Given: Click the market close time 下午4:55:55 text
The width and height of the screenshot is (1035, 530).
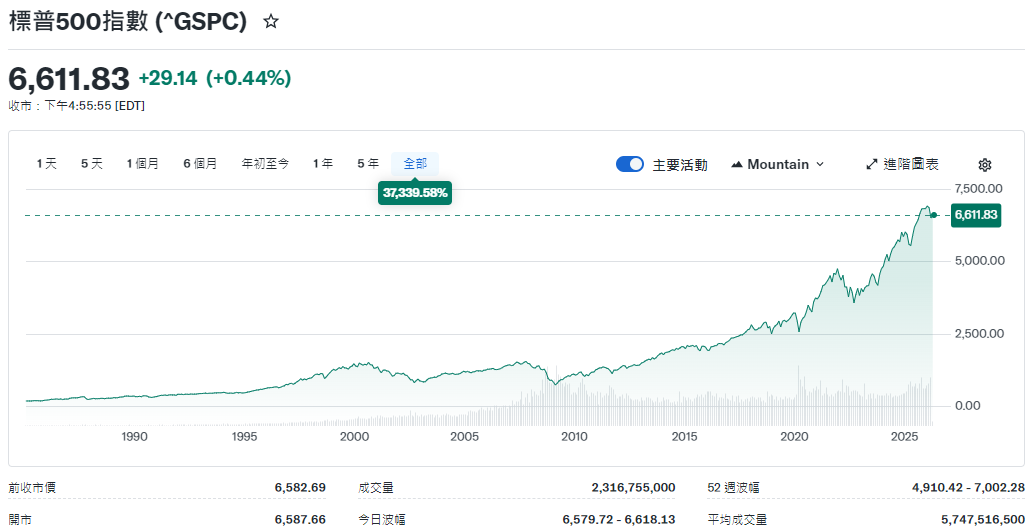Looking at the screenshot, I should pos(77,106).
